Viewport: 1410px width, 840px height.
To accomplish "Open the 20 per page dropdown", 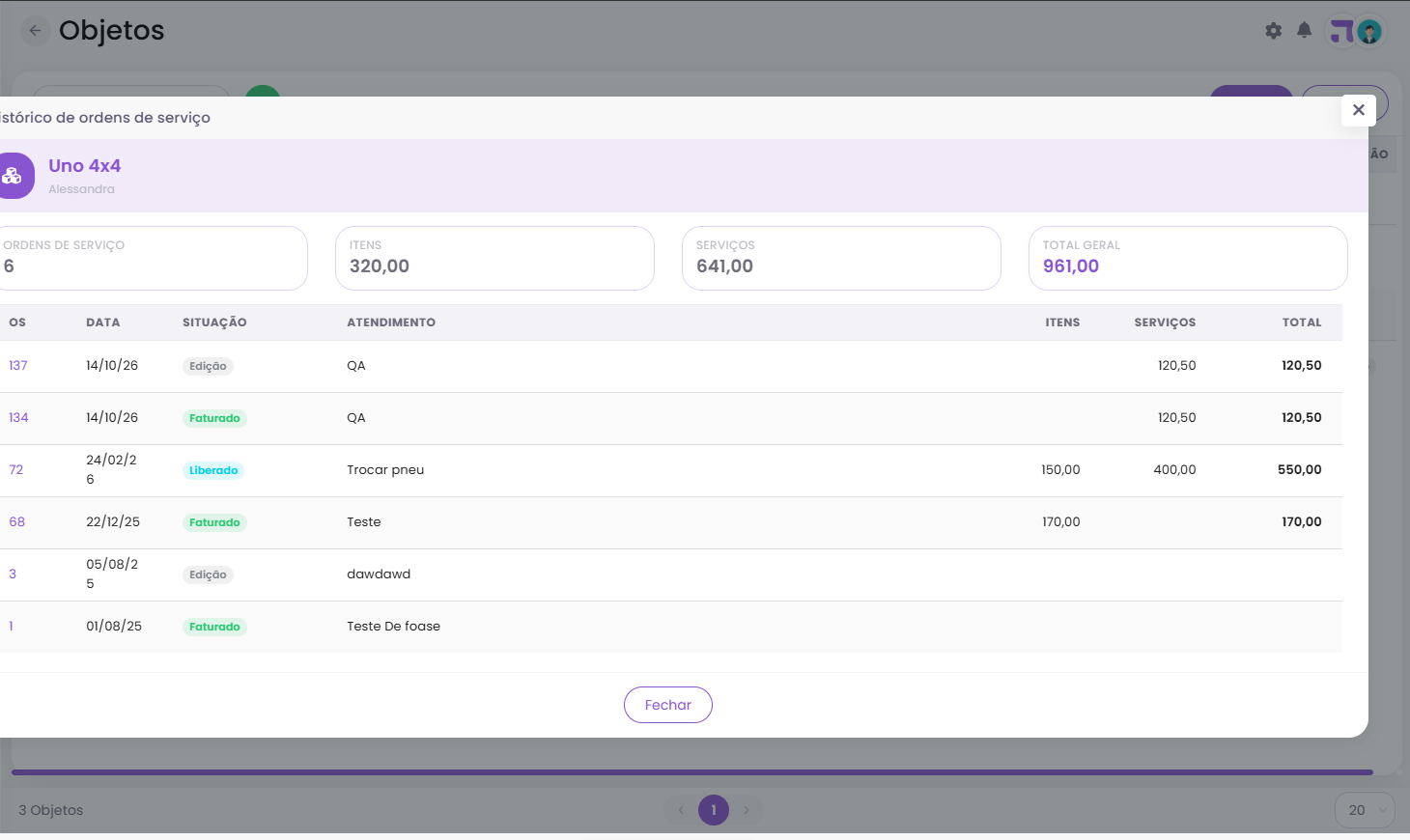I will [1366, 810].
